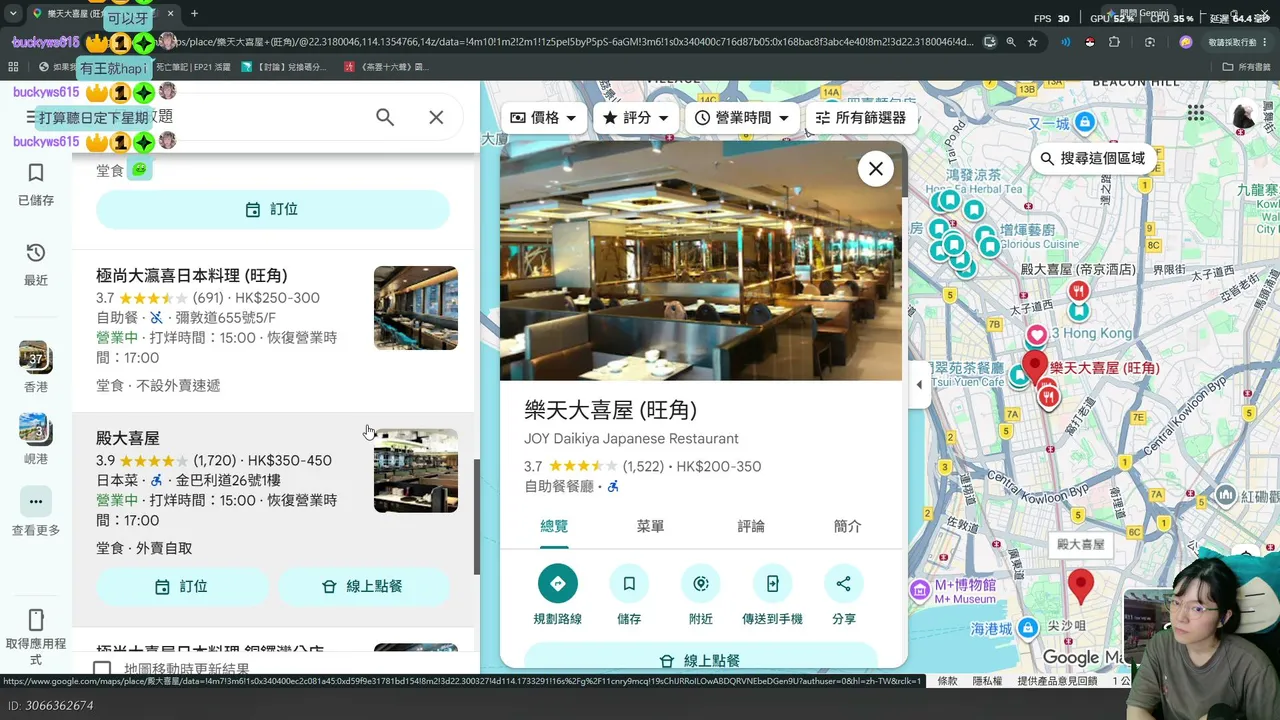The height and width of the screenshot is (720, 1280).
Task: Open the 峴港 recent place thumbnail
Action: 36,429
